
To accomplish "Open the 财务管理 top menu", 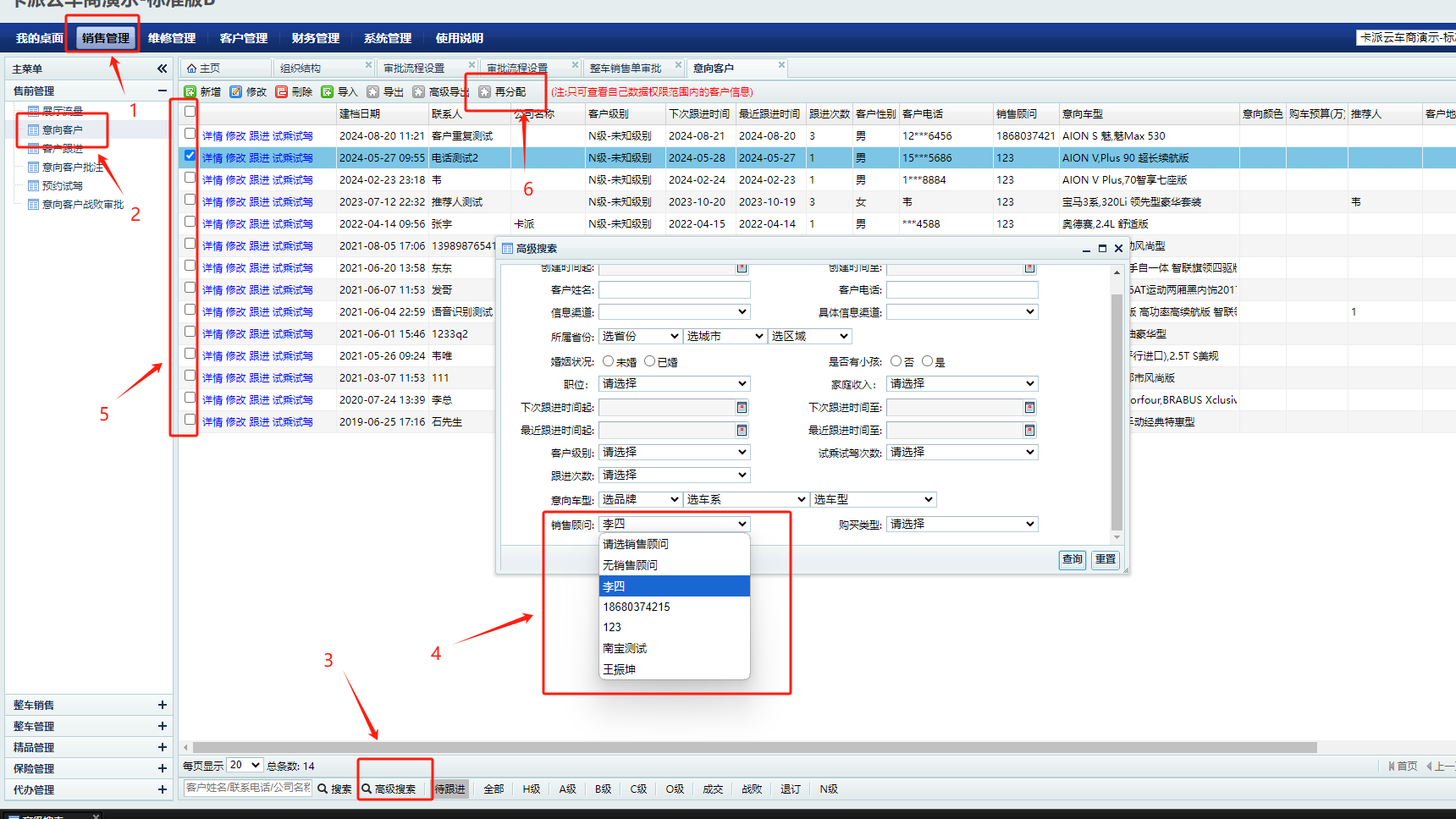I will click(315, 38).
